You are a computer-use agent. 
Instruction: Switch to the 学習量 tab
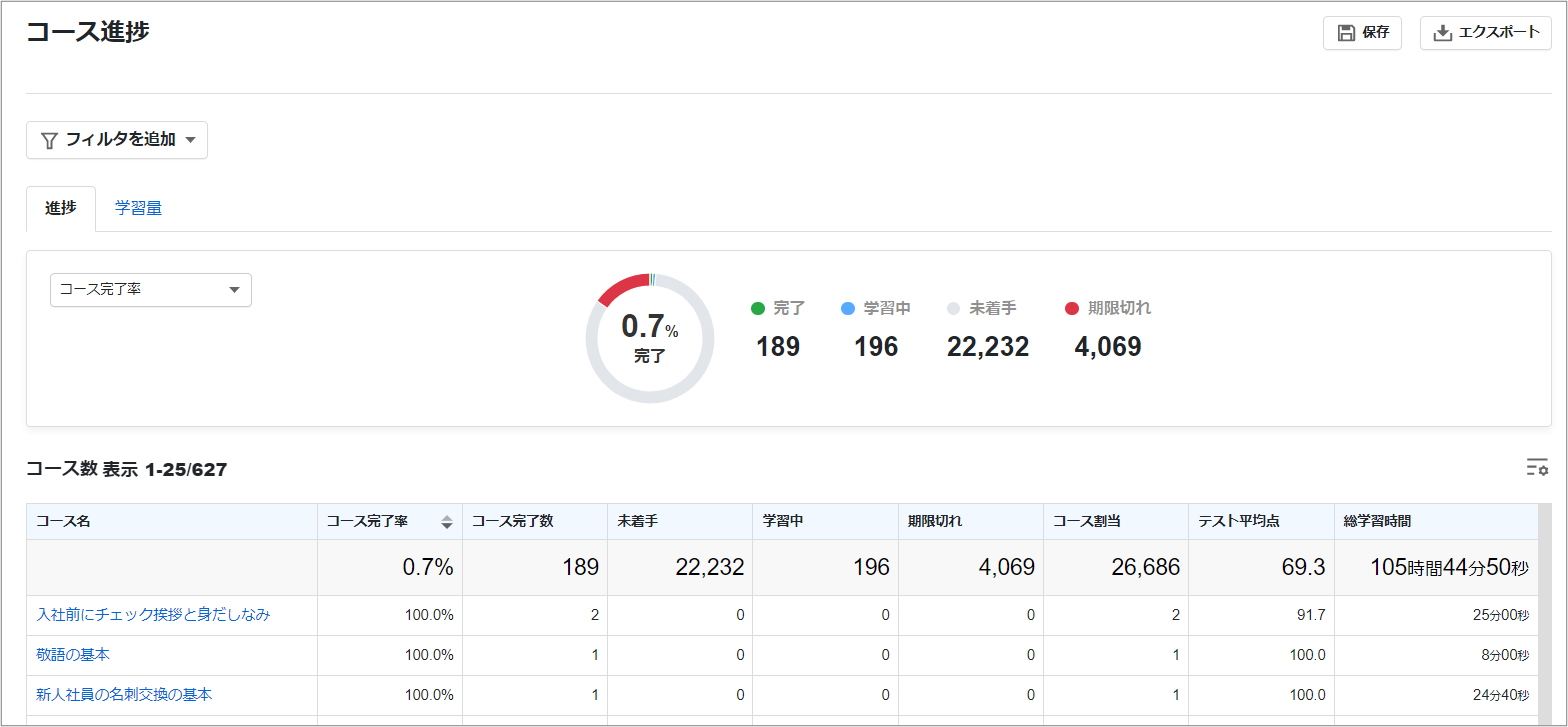(138, 208)
